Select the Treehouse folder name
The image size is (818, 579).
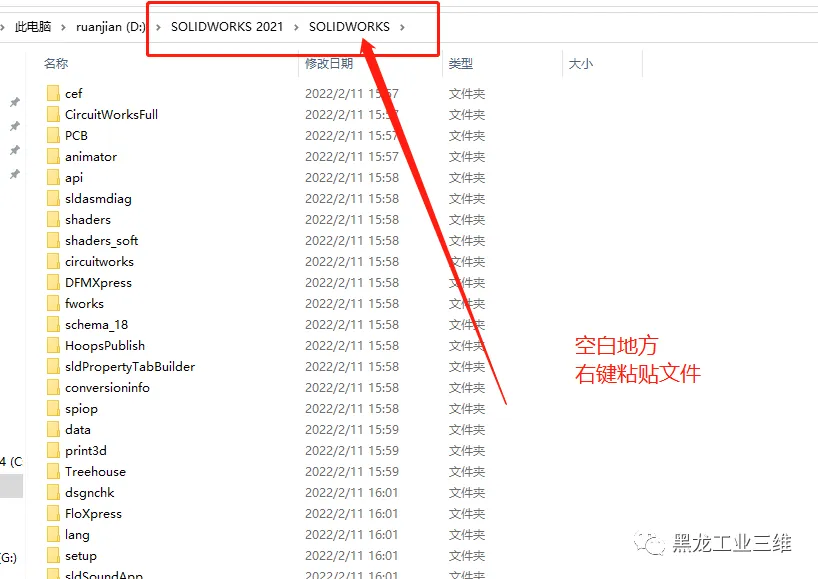[95, 472]
